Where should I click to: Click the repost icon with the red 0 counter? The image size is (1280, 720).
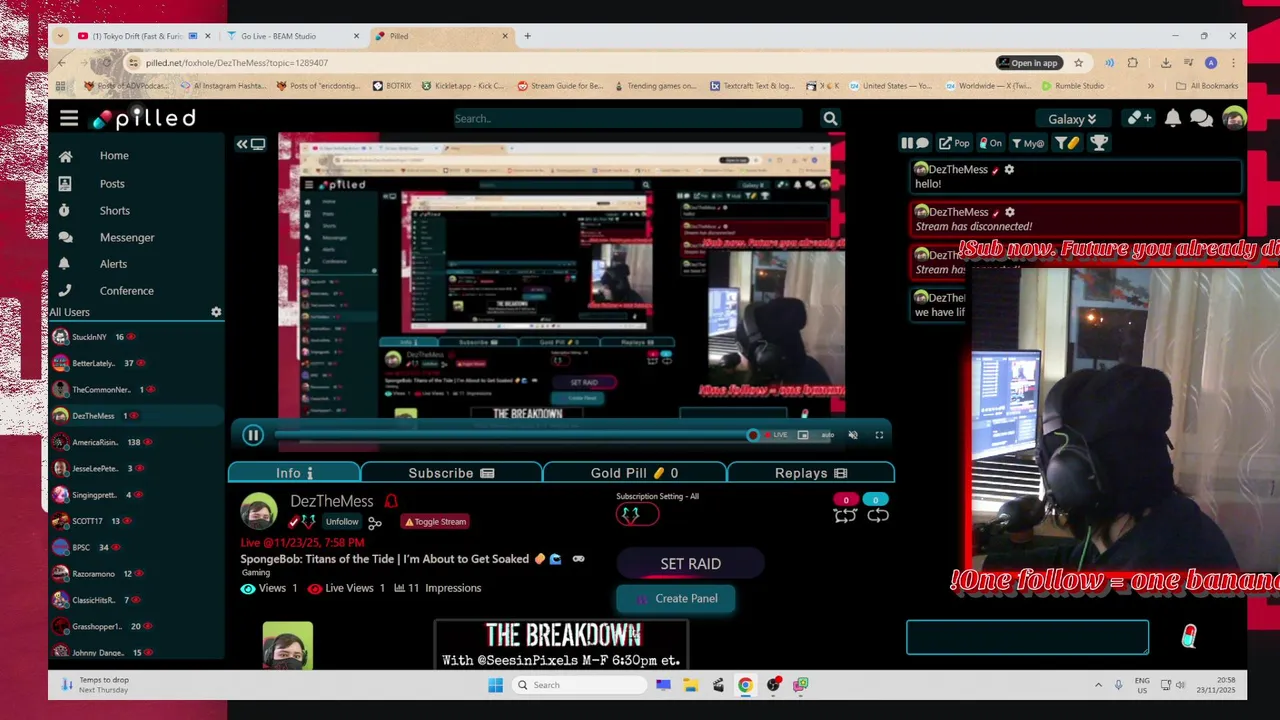[x=845, y=515]
